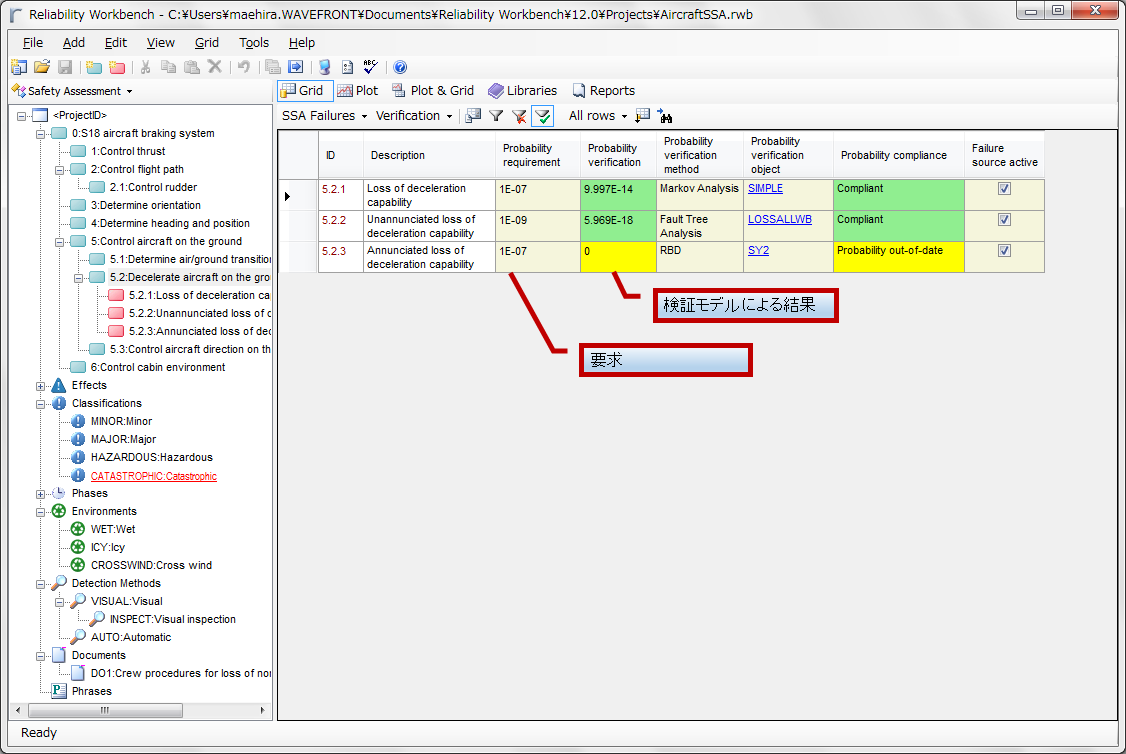Click the Environments green icon in tree
The height and width of the screenshot is (754, 1126).
click(x=59, y=511)
